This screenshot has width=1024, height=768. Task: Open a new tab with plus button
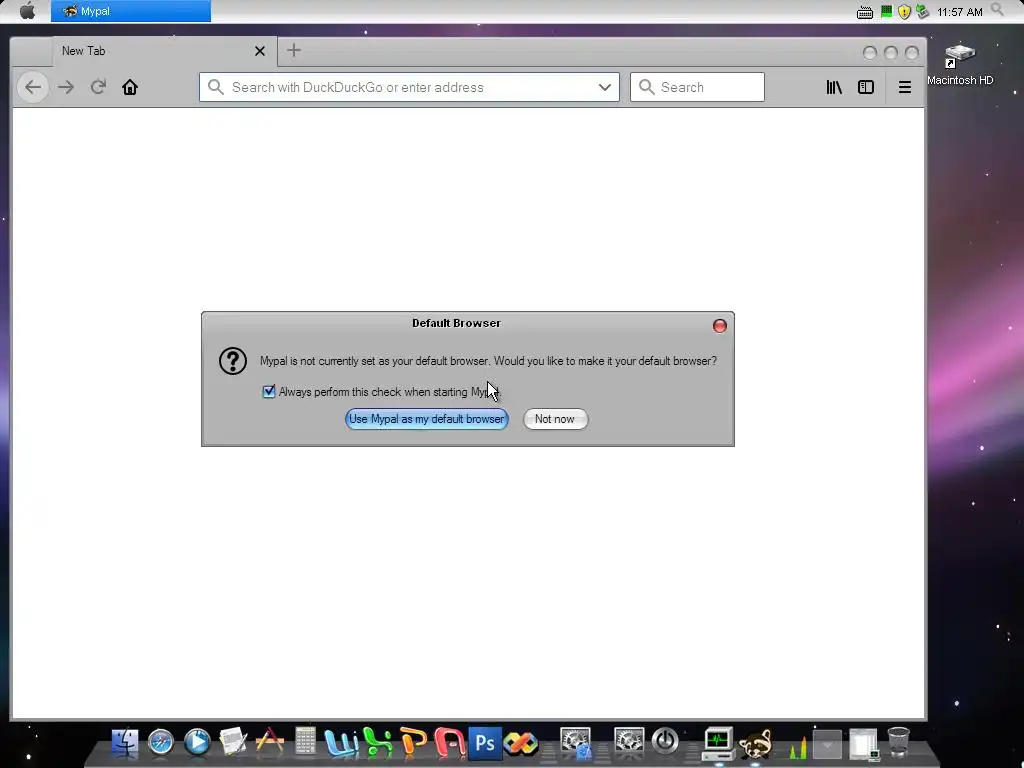[x=294, y=50]
